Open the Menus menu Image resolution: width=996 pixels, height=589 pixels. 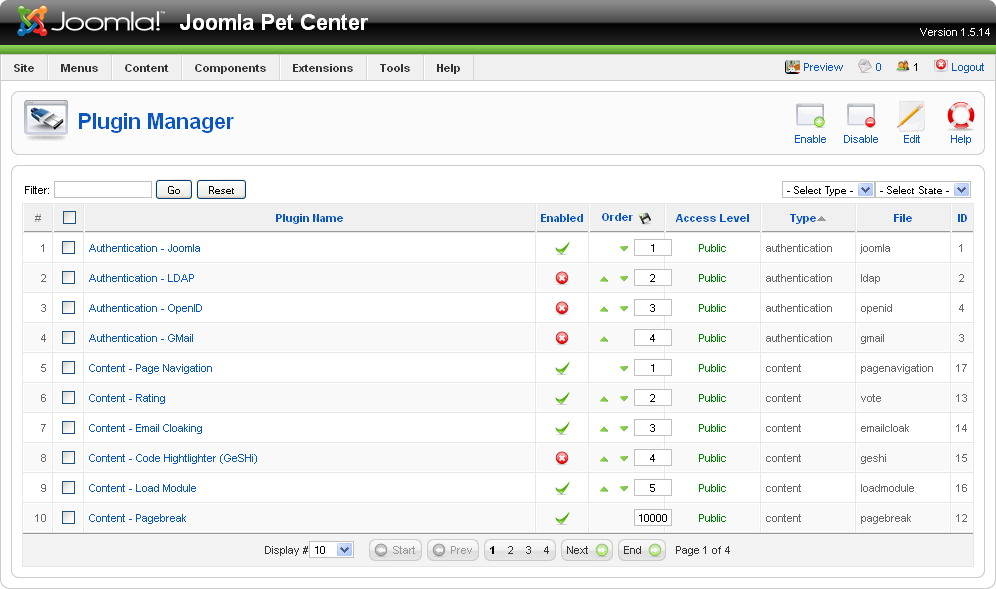79,68
